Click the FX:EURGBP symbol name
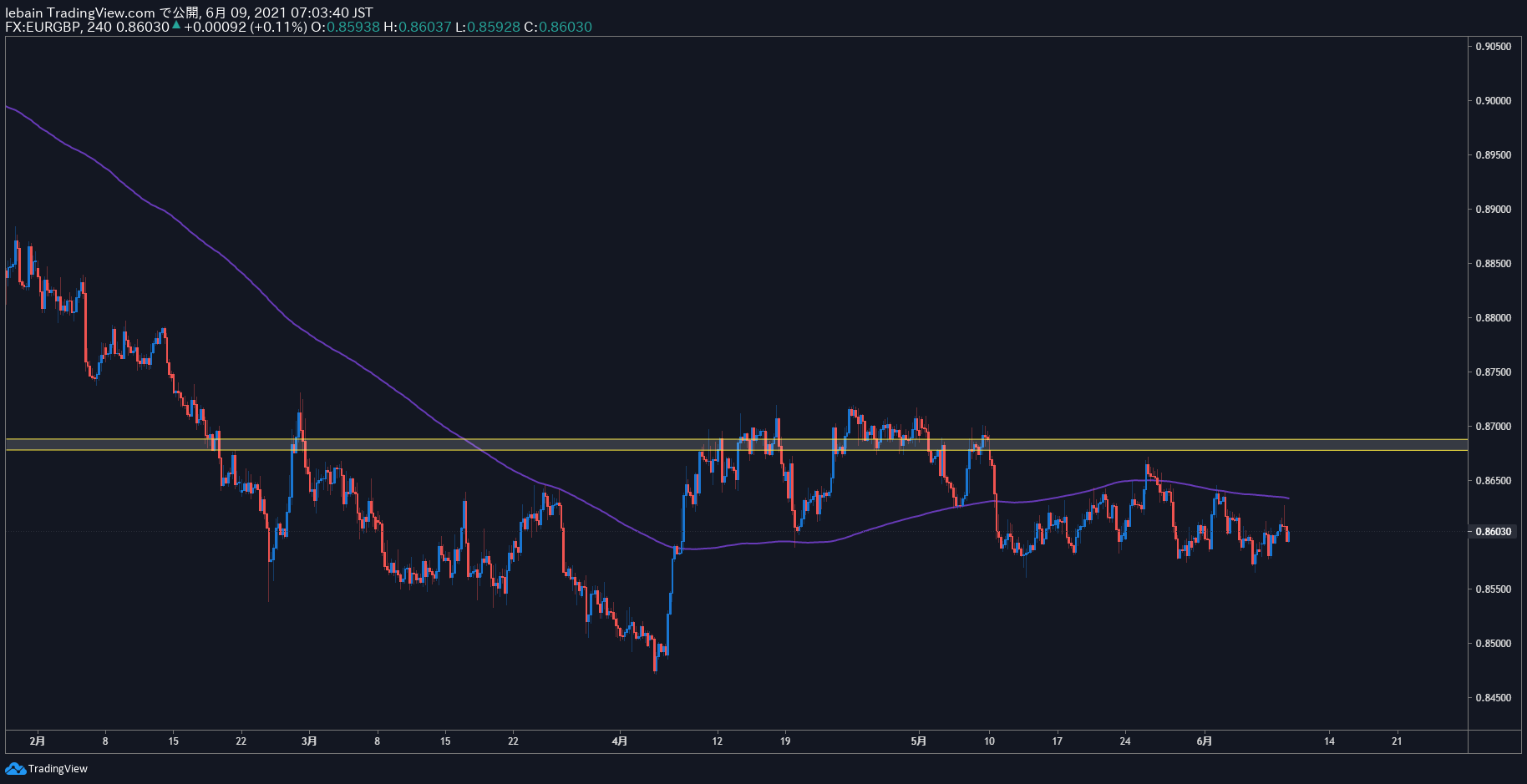Screen dimensions: 1527x784 41,27
